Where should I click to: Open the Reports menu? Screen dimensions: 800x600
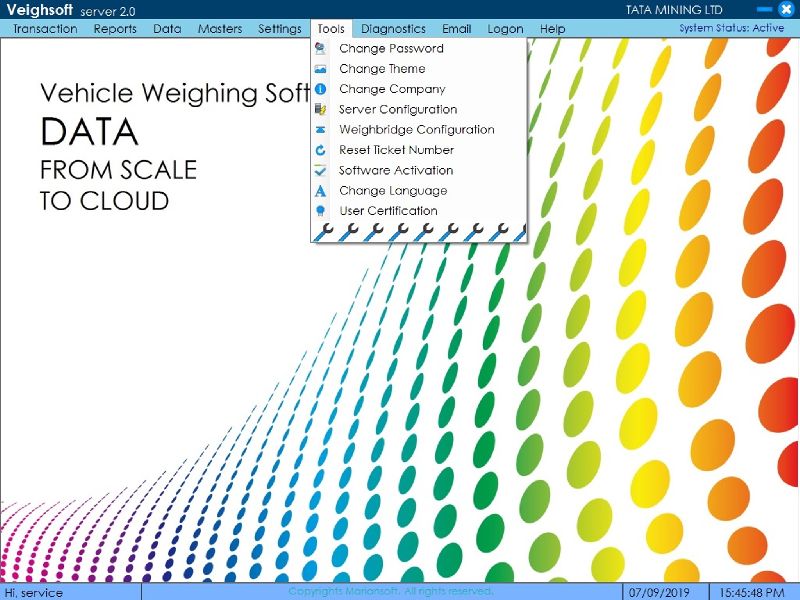pos(115,29)
